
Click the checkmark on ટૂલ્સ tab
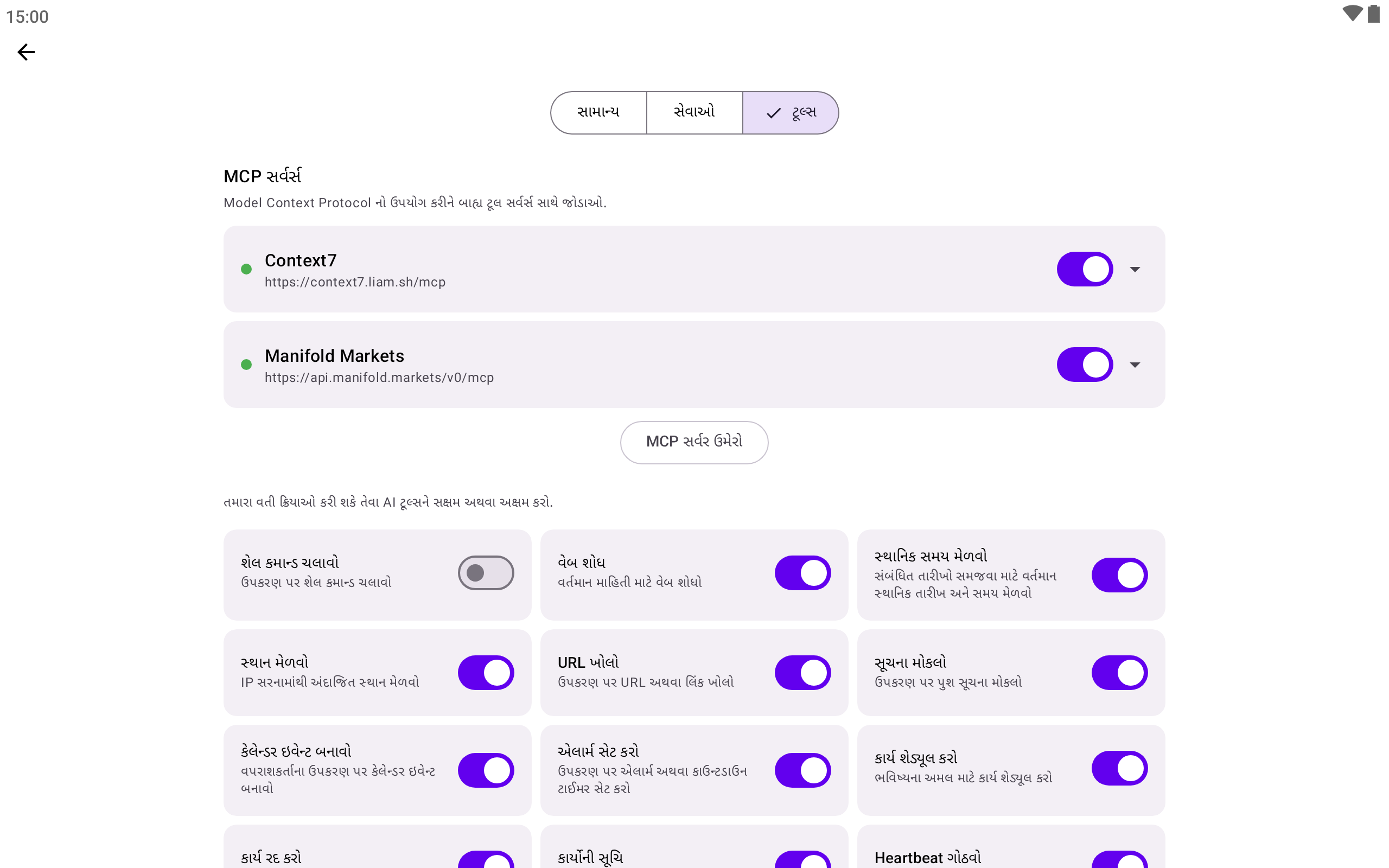coord(773,113)
